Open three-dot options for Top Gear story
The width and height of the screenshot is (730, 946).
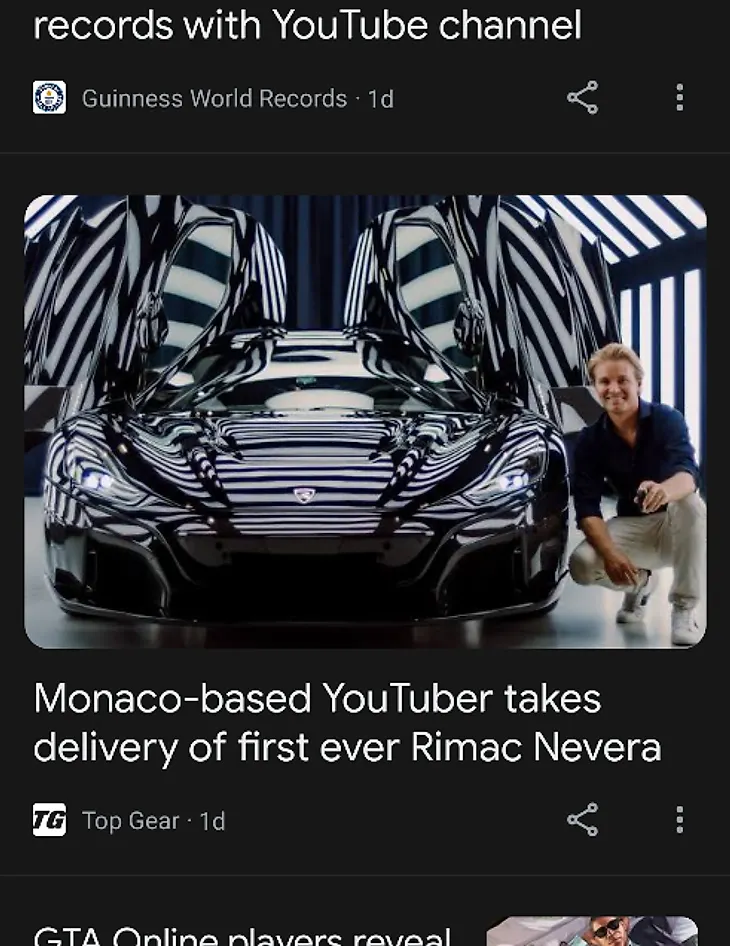(x=679, y=819)
